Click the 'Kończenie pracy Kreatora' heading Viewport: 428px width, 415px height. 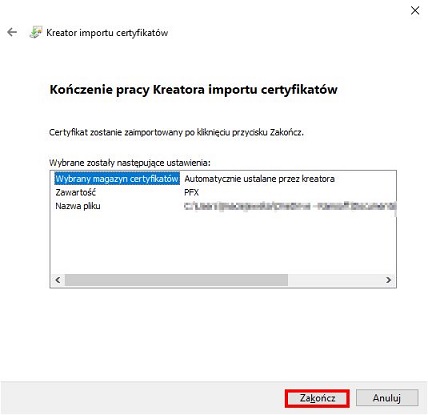pyautogui.click(x=193, y=90)
